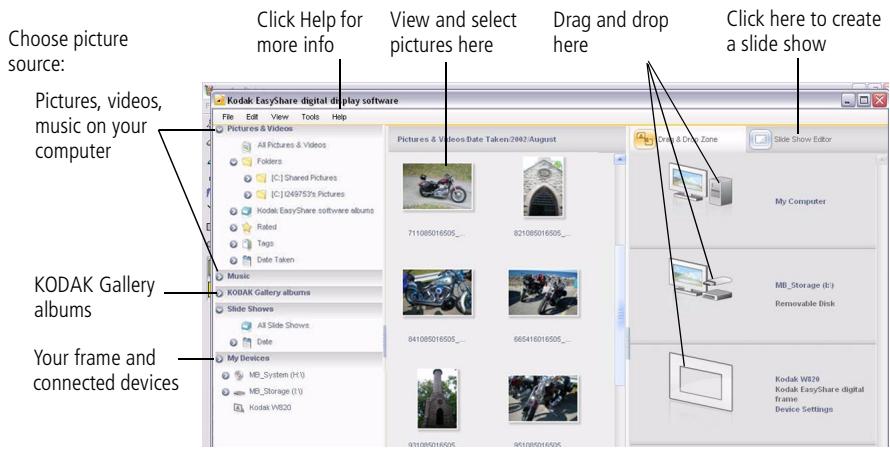Select the I249753's Pictures folder
The image size is (890, 449).
point(308,194)
